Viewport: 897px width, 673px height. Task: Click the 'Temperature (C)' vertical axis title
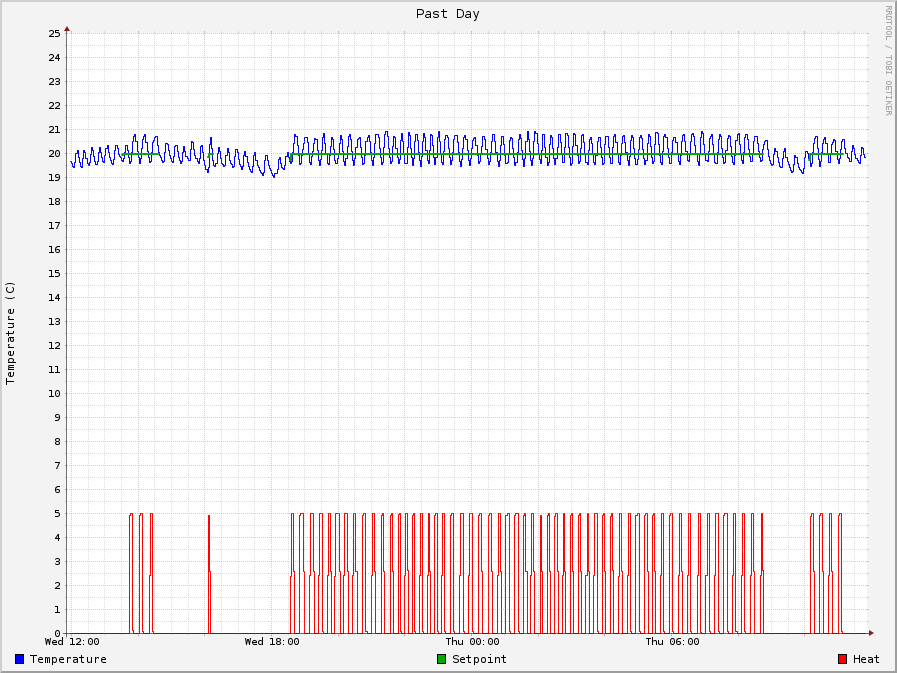point(10,333)
